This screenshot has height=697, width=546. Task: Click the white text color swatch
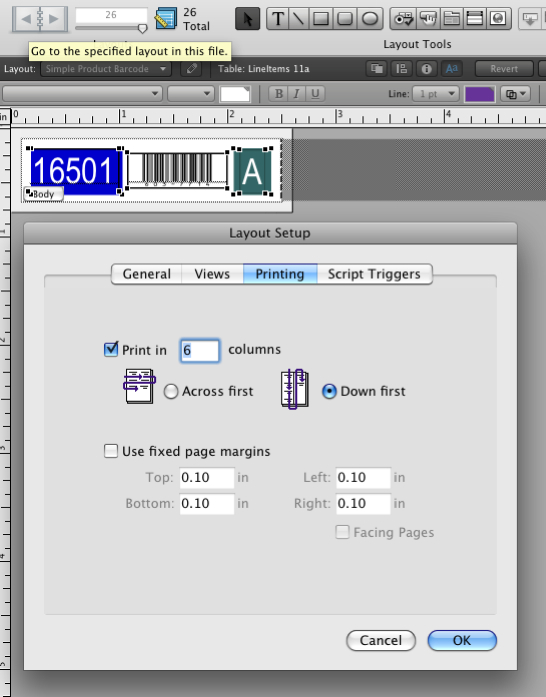[x=235, y=94]
